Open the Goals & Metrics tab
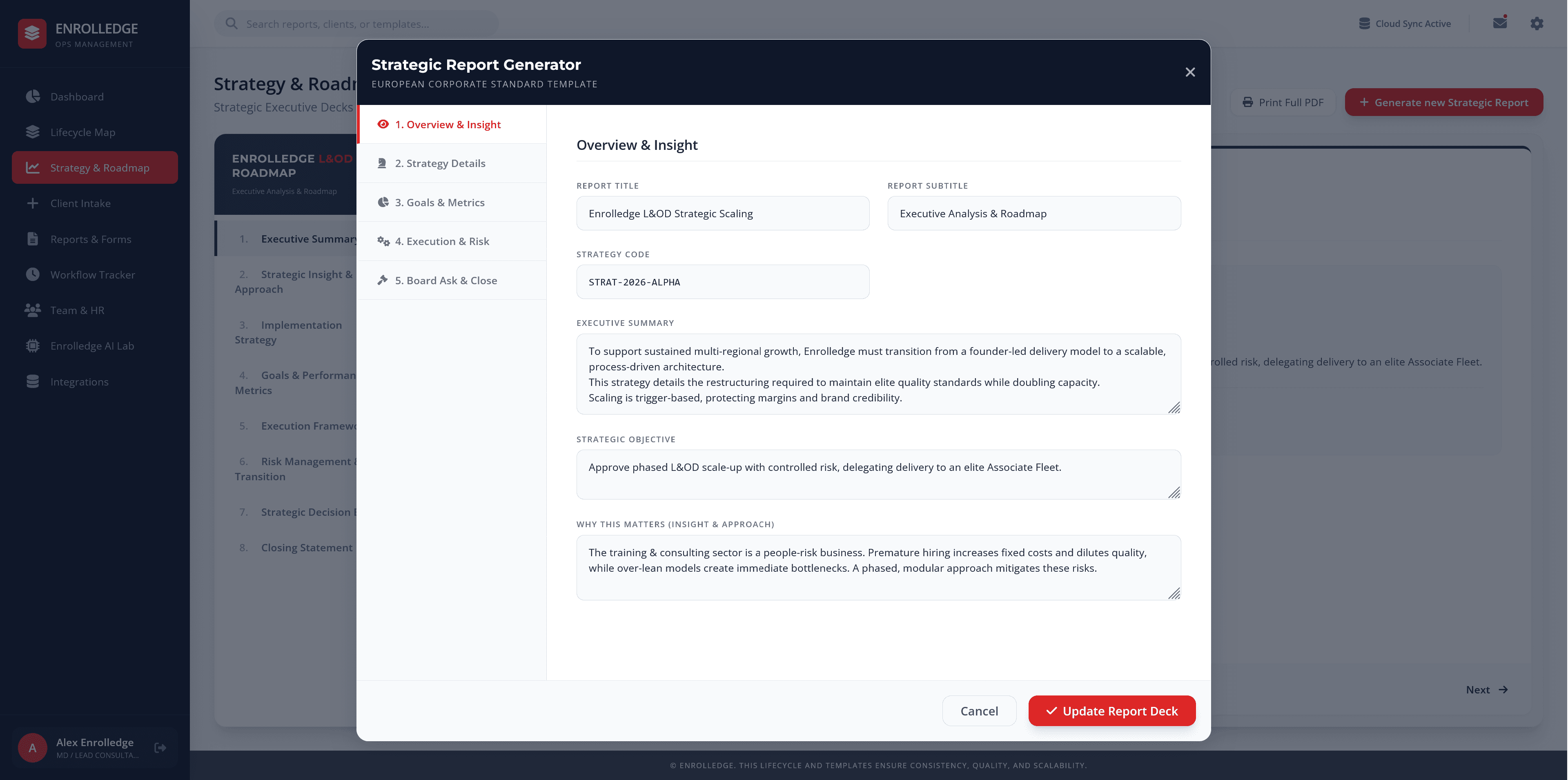The width and height of the screenshot is (1568, 780). point(439,202)
